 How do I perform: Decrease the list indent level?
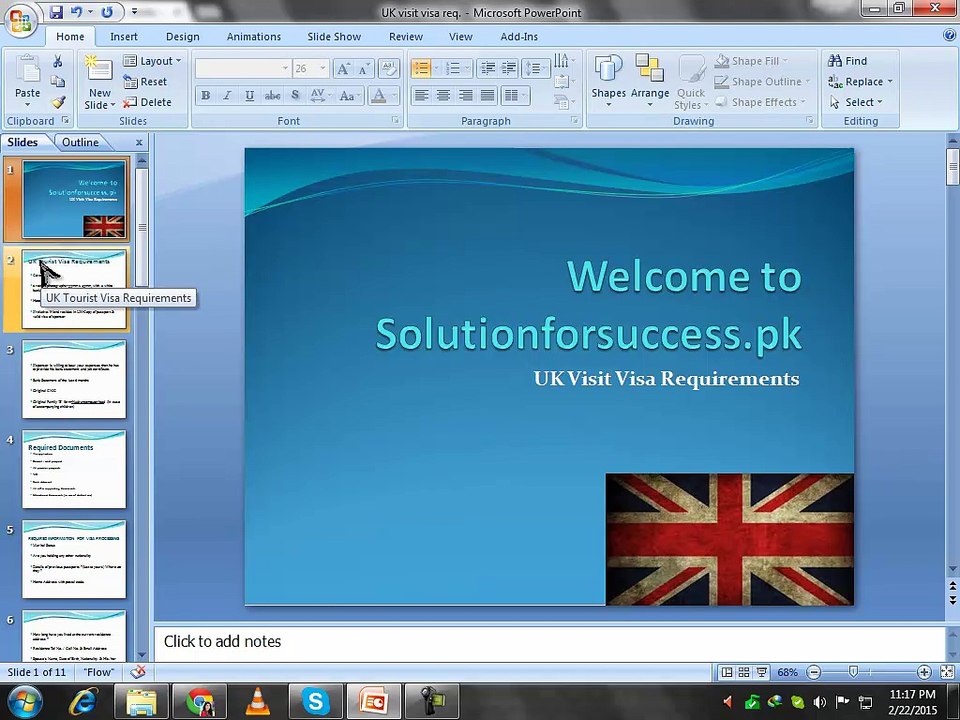tap(487, 68)
